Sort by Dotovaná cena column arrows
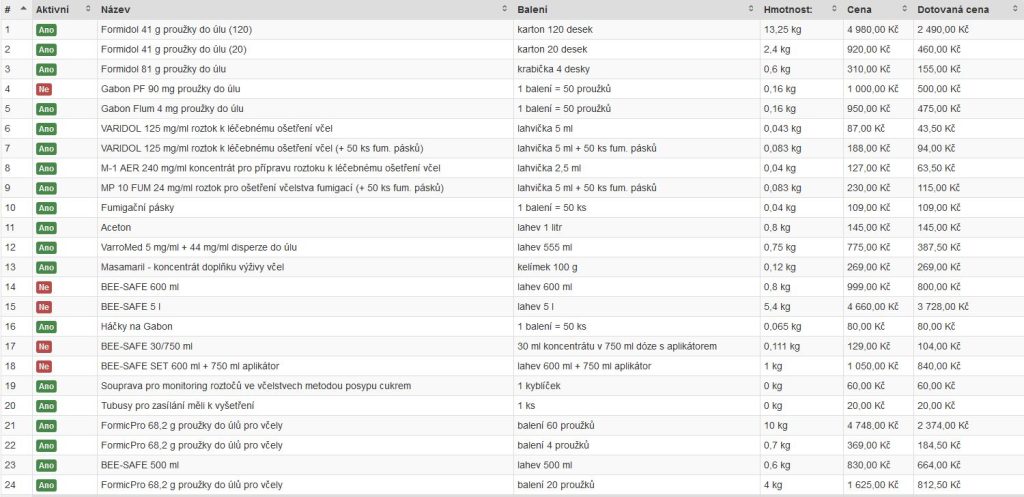This screenshot has height=497, width=1024. (1014, 10)
